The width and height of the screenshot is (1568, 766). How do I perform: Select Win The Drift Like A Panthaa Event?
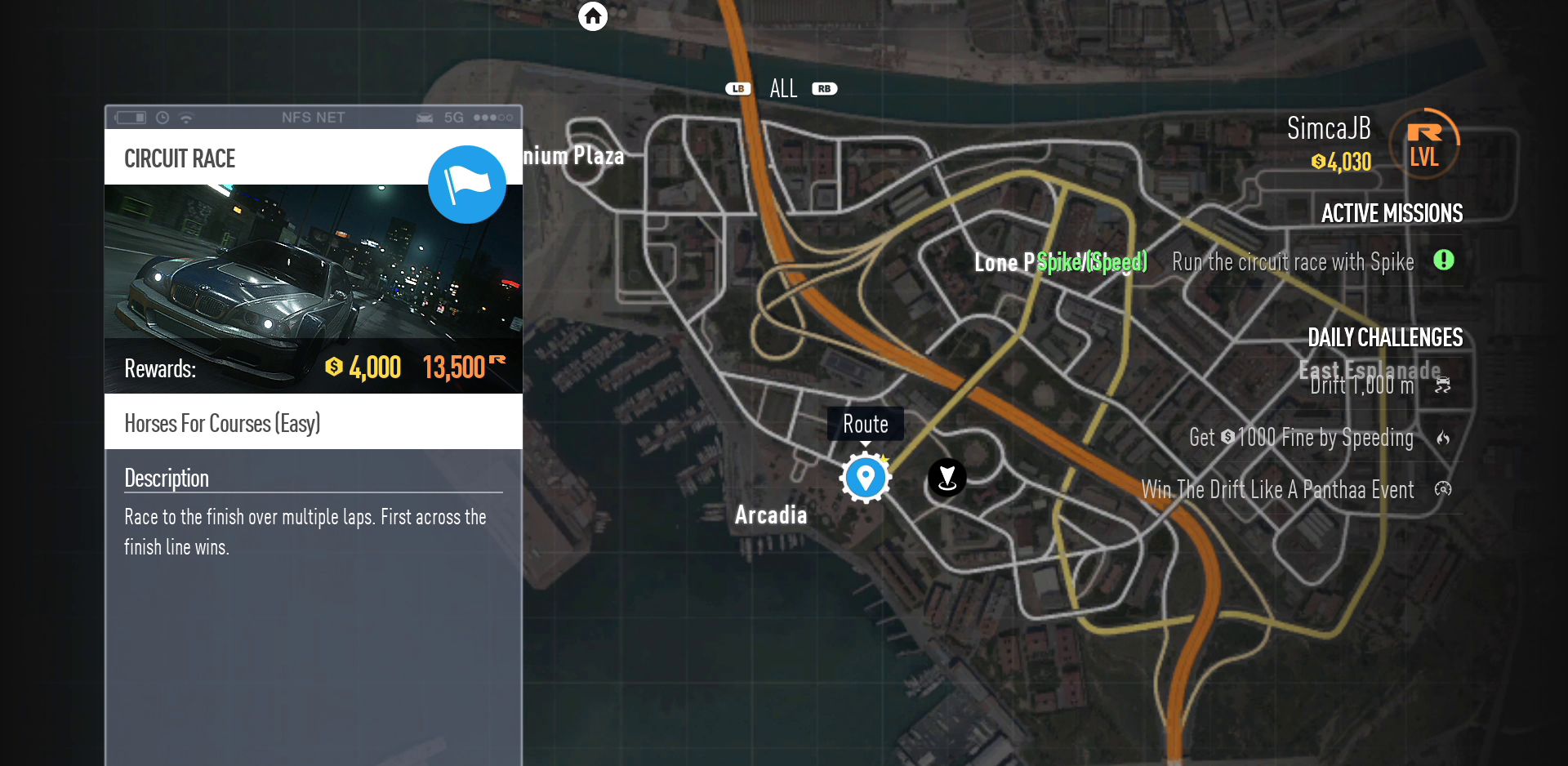point(1277,490)
